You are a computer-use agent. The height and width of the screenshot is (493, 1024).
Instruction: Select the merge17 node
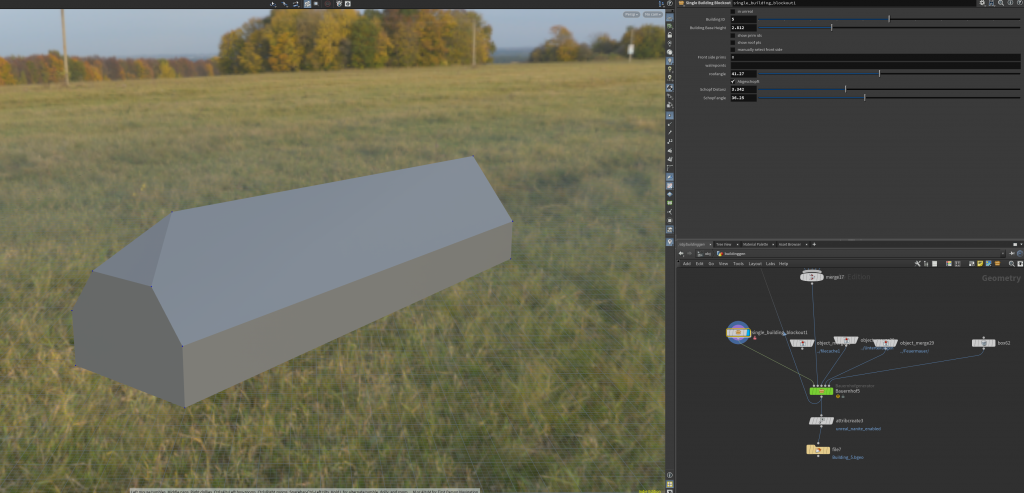(810, 277)
